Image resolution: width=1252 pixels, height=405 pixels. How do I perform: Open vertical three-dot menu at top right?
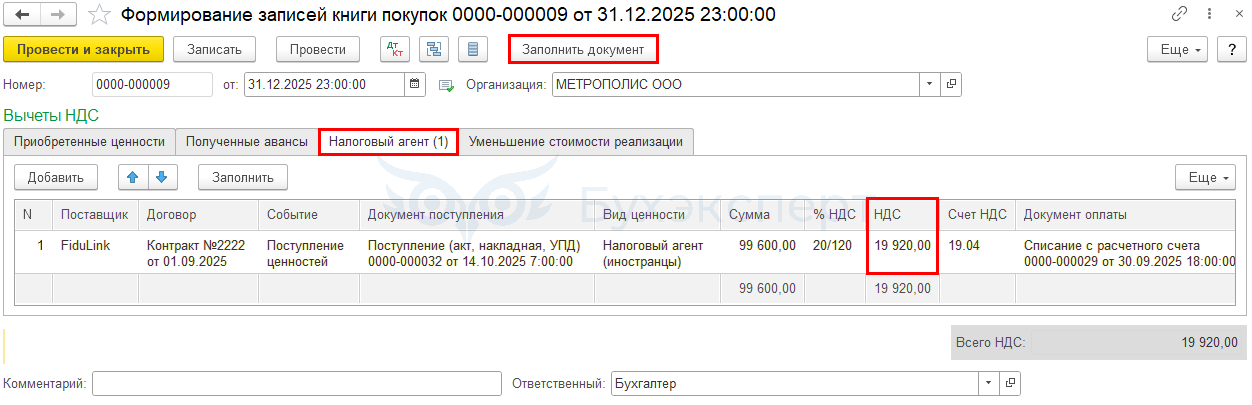1207,15
